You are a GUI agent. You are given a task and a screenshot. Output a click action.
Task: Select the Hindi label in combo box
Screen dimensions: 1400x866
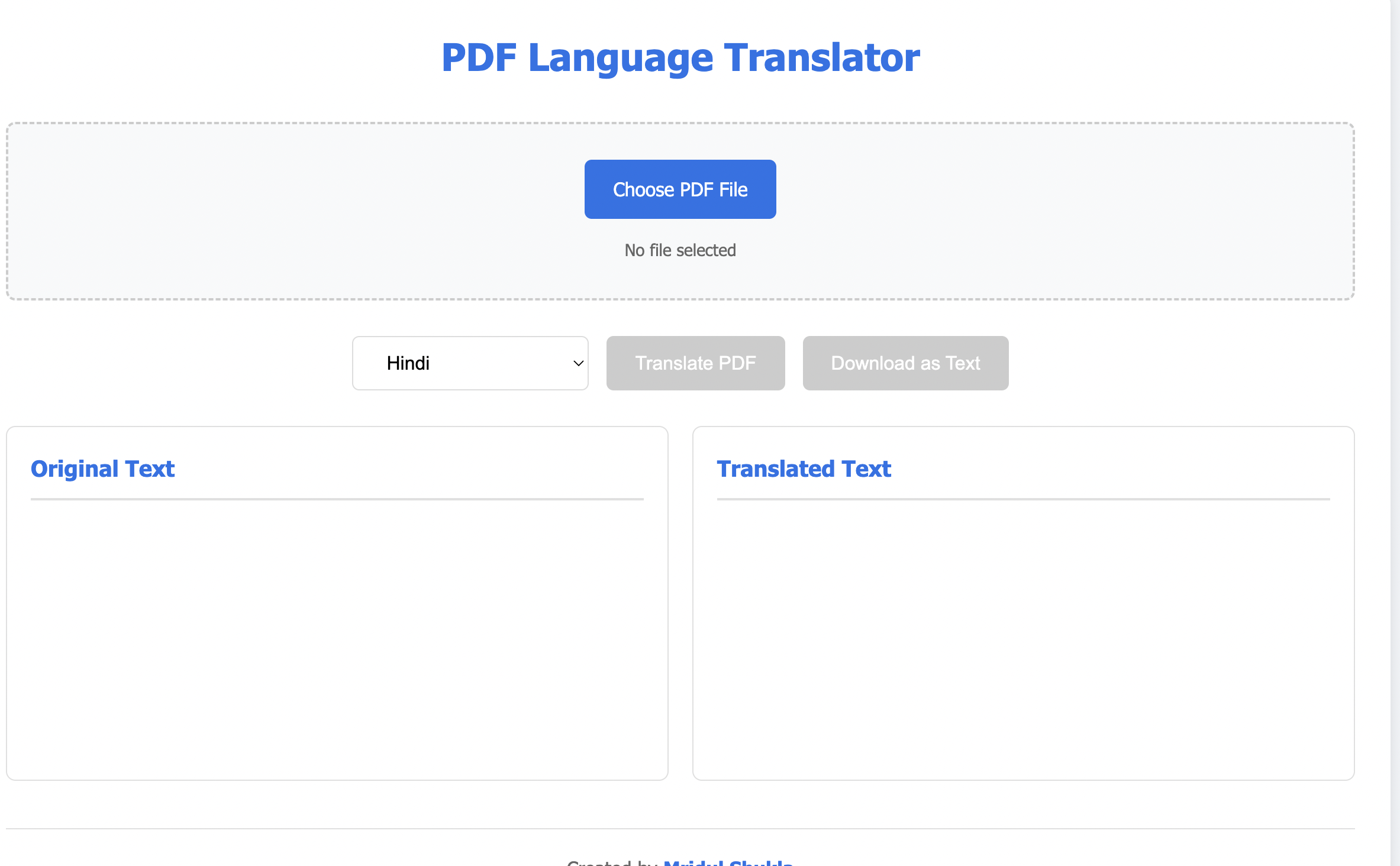408,363
